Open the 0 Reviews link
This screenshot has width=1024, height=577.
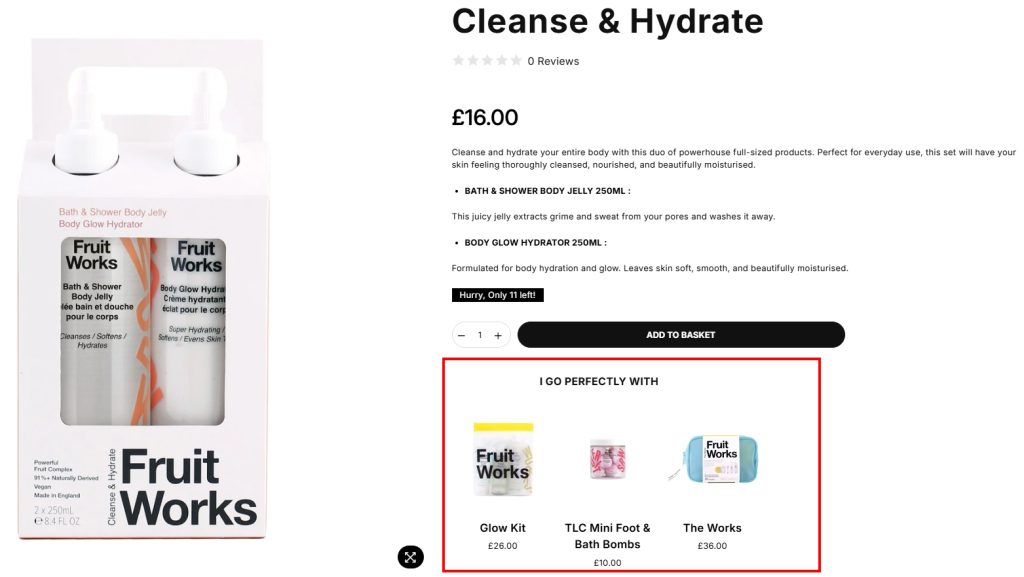coord(553,61)
